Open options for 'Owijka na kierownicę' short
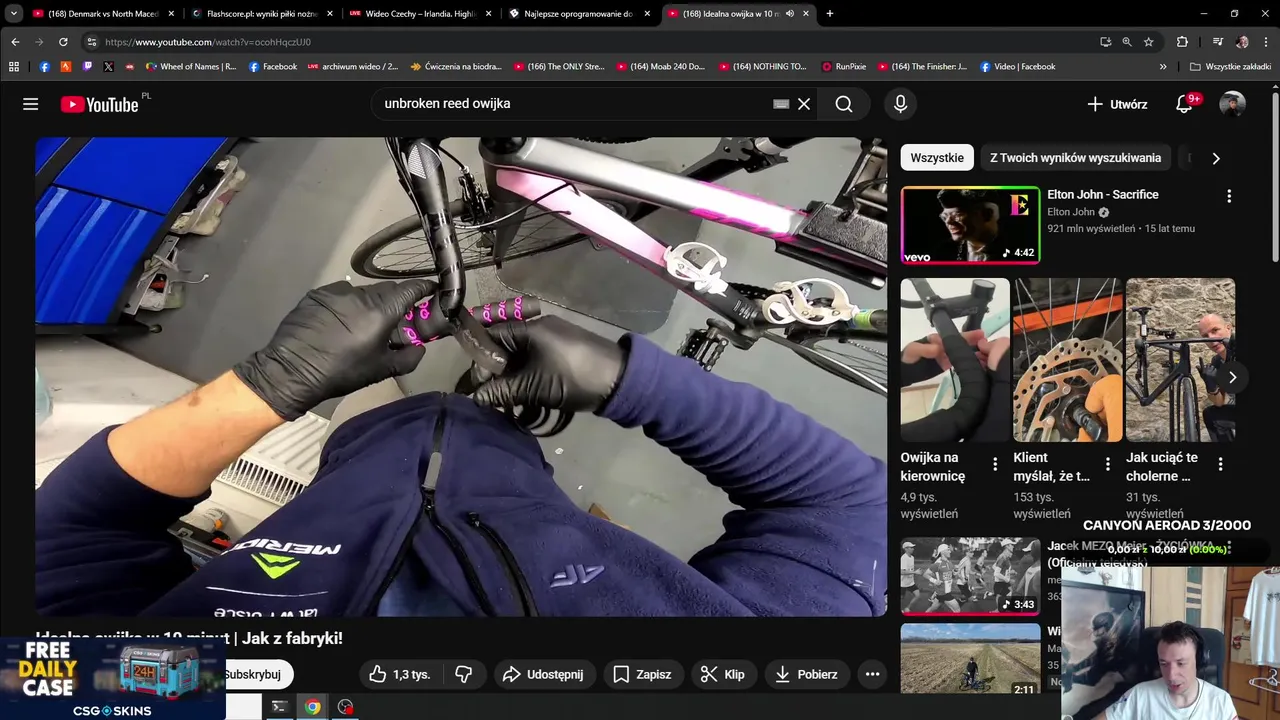Viewport: 1280px width, 720px height. [995, 464]
